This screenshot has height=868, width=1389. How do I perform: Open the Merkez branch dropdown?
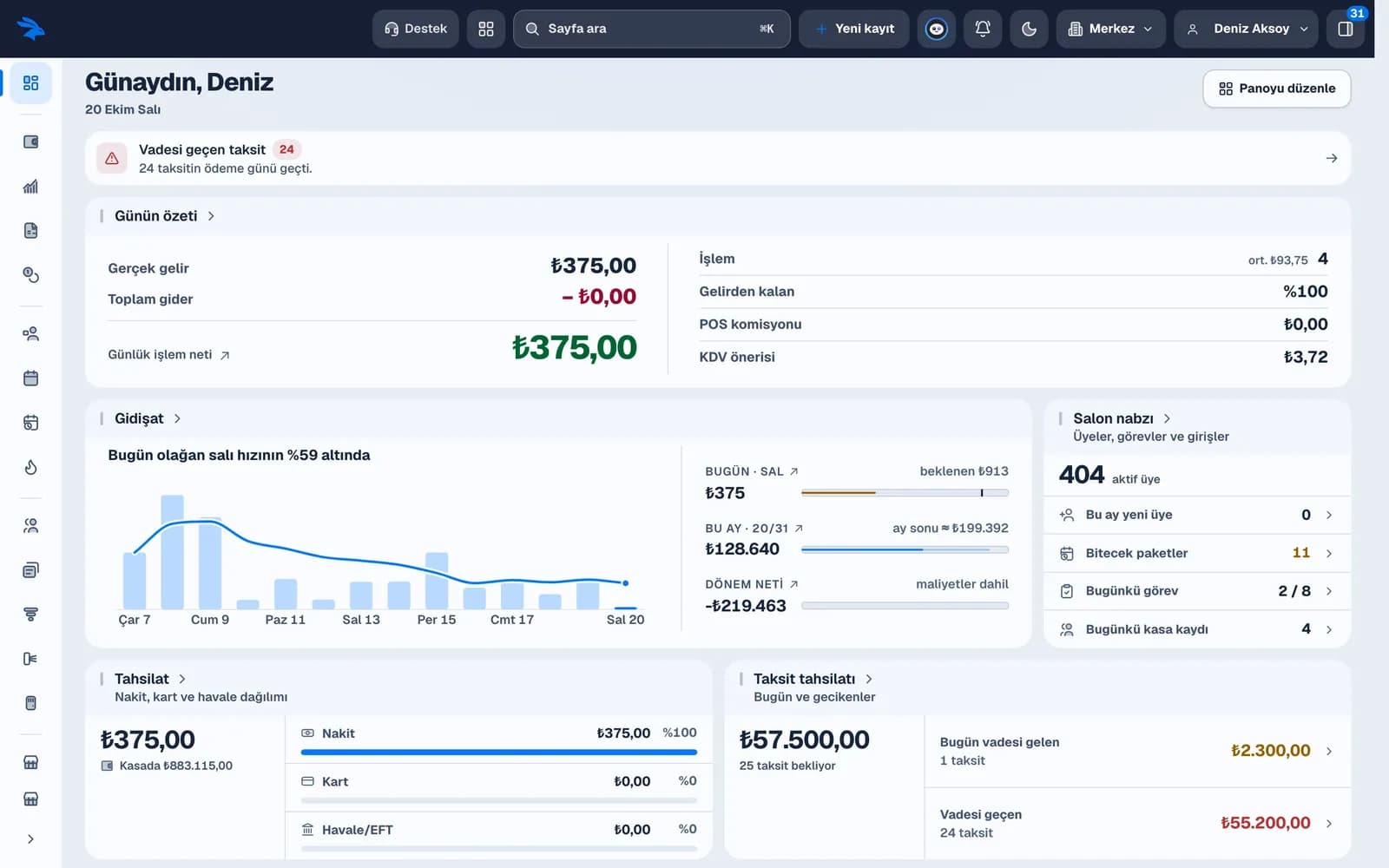(x=1110, y=29)
